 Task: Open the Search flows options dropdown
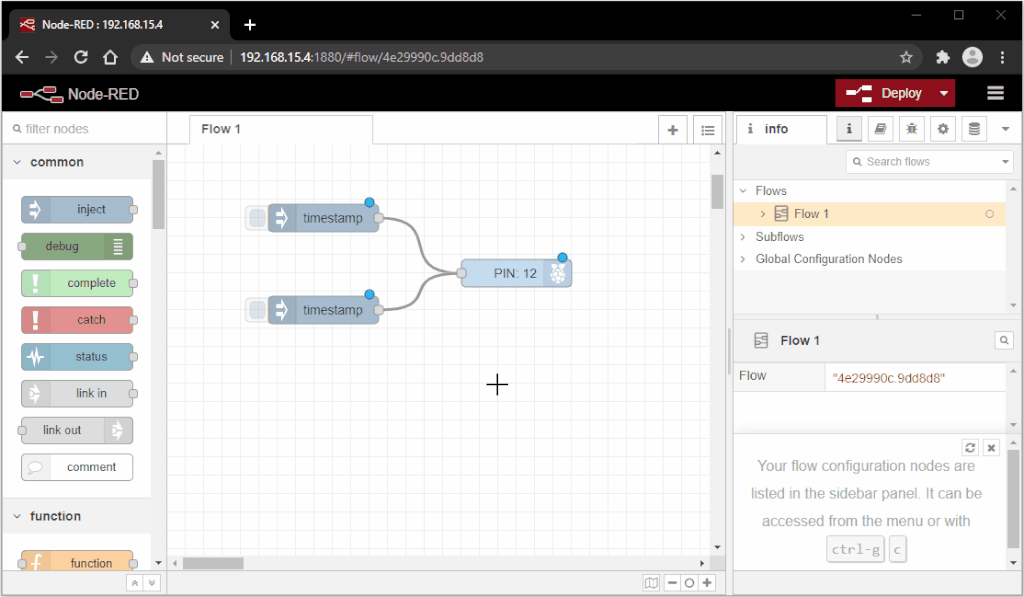coord(1005,161)
